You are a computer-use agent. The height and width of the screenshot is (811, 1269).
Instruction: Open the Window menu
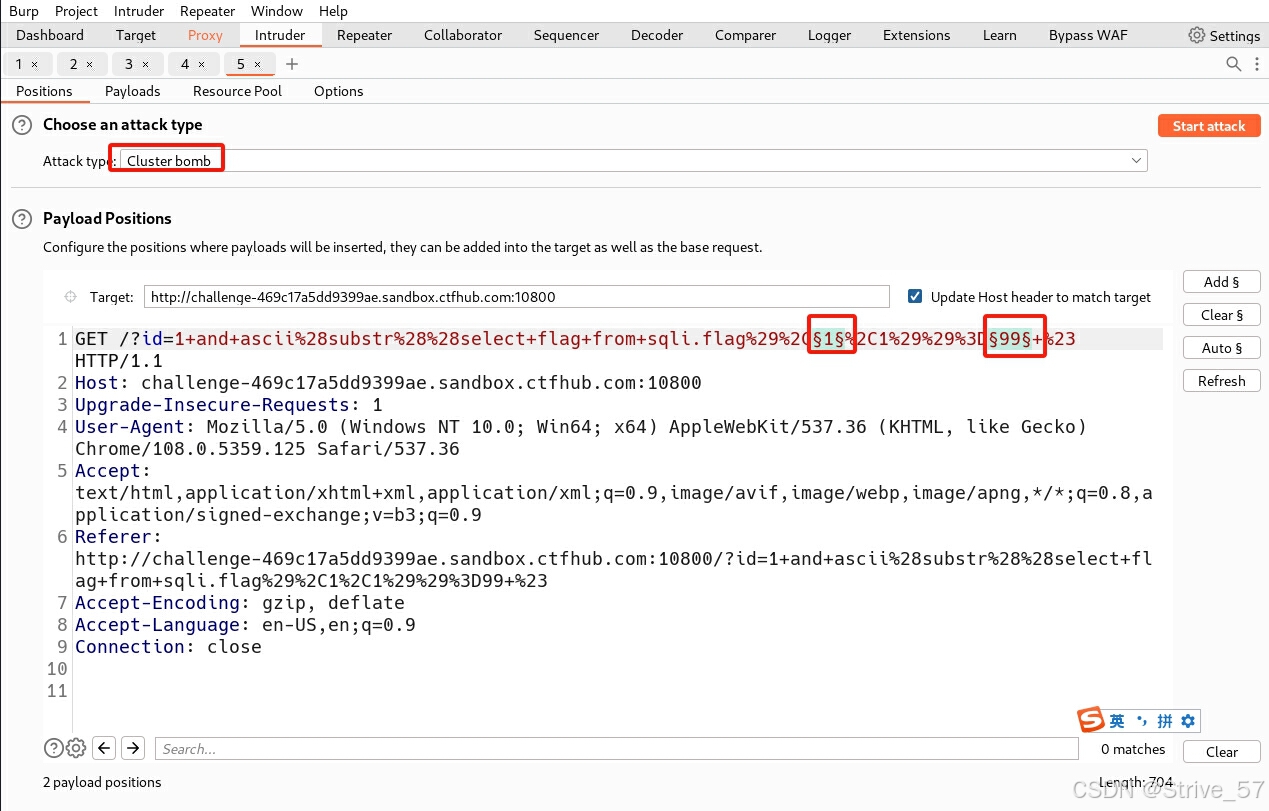pos(277,11)
